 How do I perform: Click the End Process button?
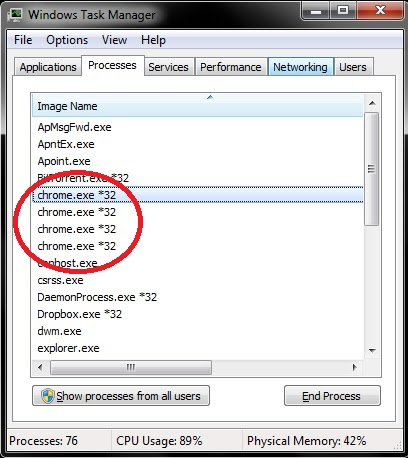(x=332, y=396)
